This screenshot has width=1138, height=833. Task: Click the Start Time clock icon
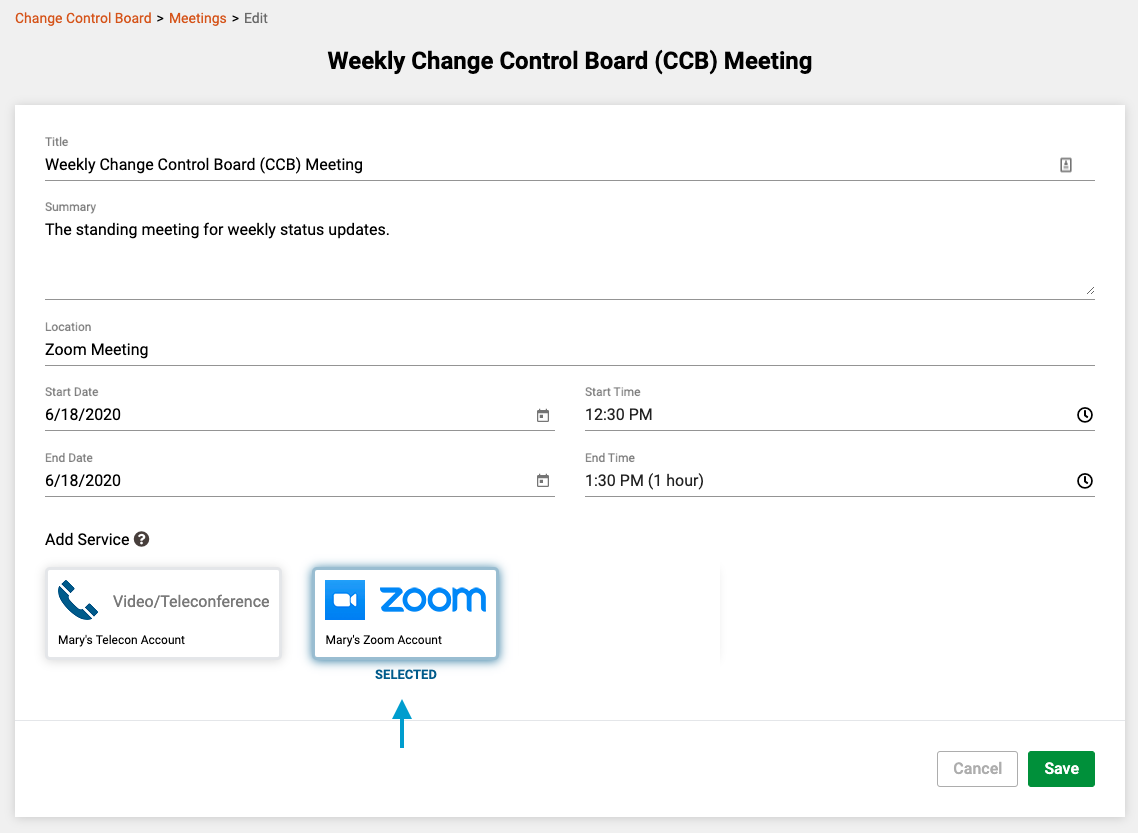[x=1084, y=415]
